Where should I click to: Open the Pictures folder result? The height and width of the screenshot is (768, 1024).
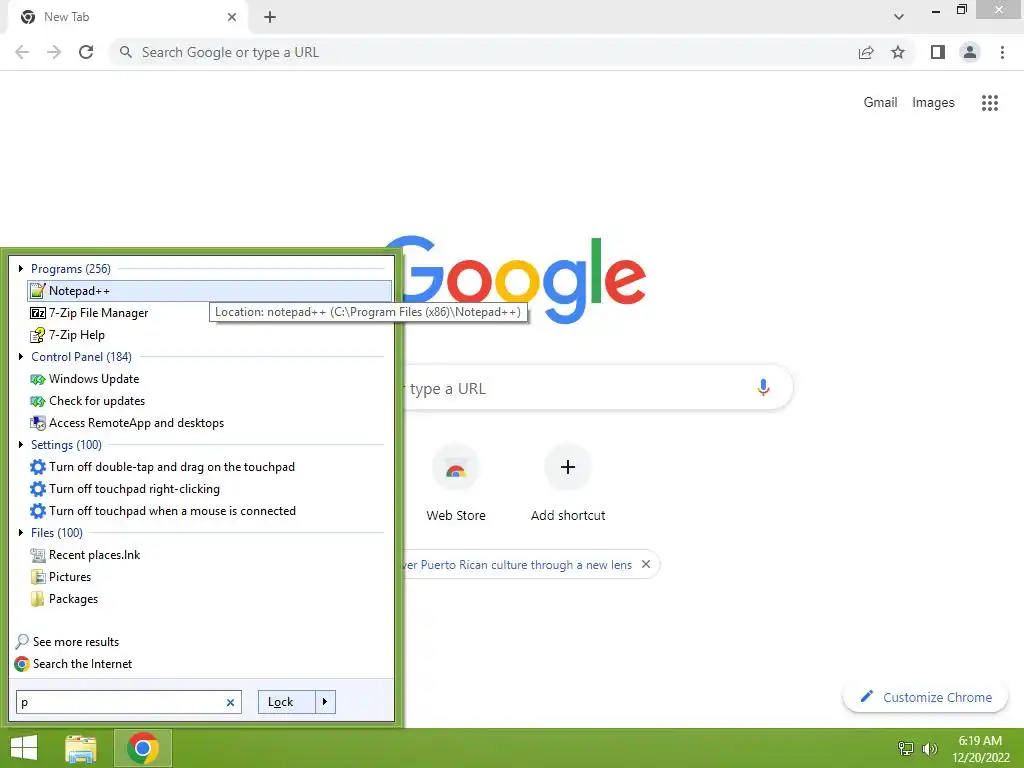coord(70,577)
